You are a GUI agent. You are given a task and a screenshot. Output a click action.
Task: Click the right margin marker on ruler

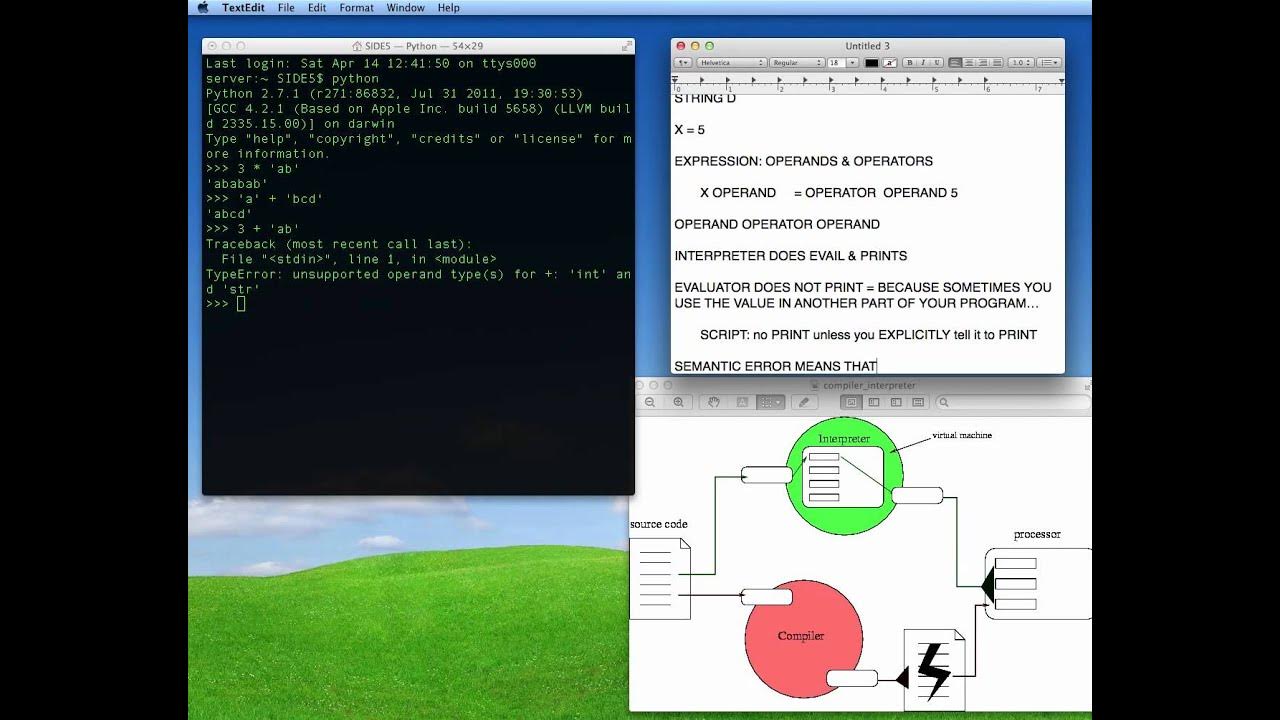click(1061, 81)
